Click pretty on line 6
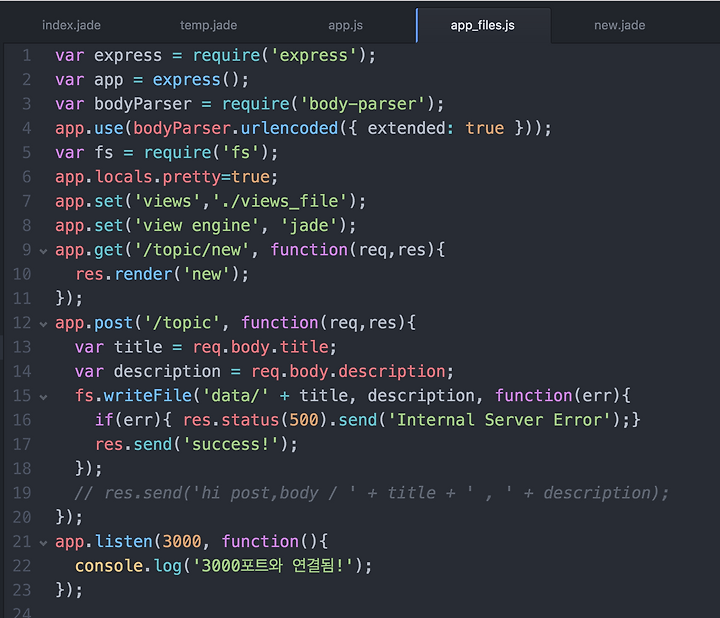The image size is (720, 618). point(191,178)
